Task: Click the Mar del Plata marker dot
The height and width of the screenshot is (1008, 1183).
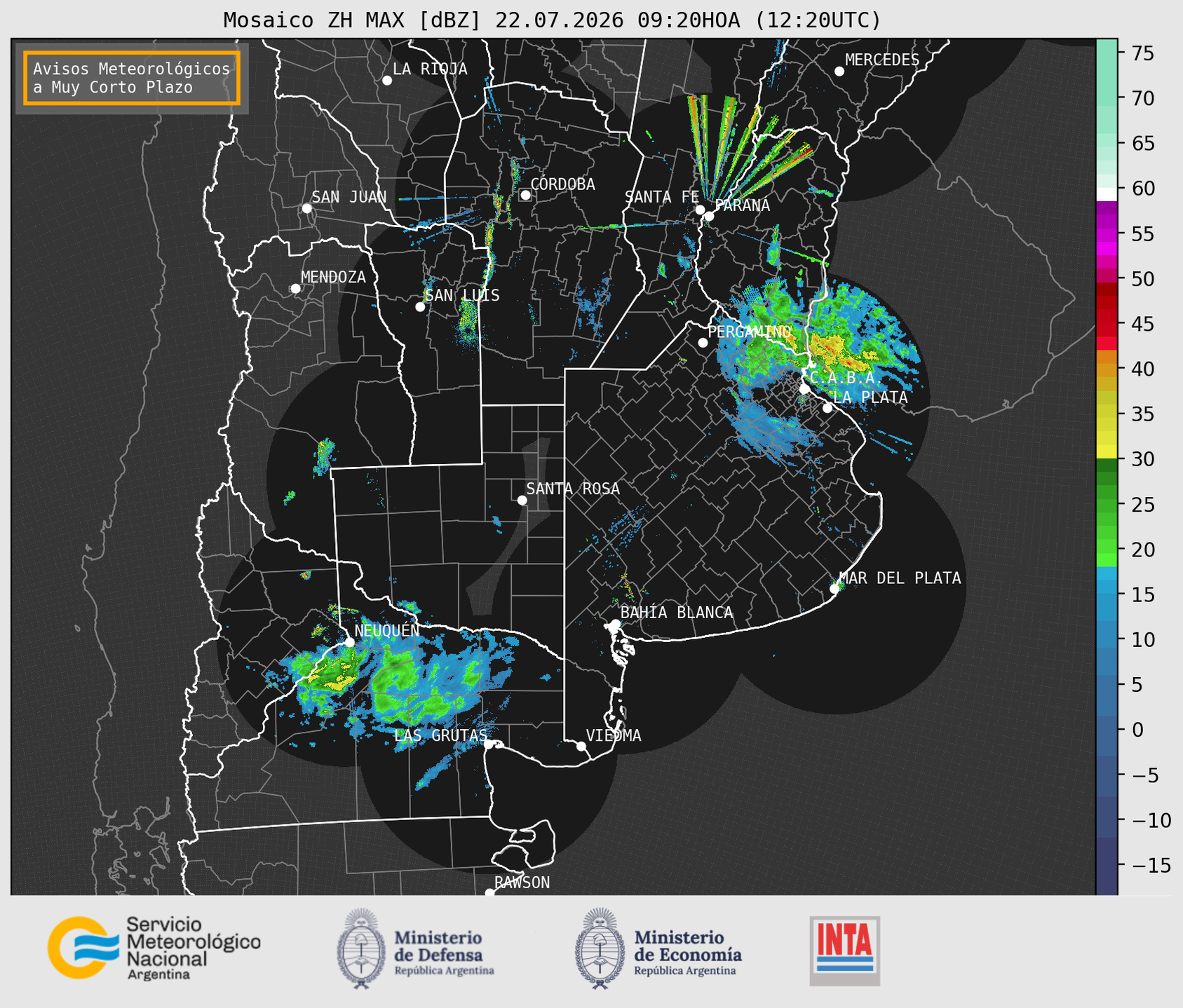Action: click(x=834, y=589)
